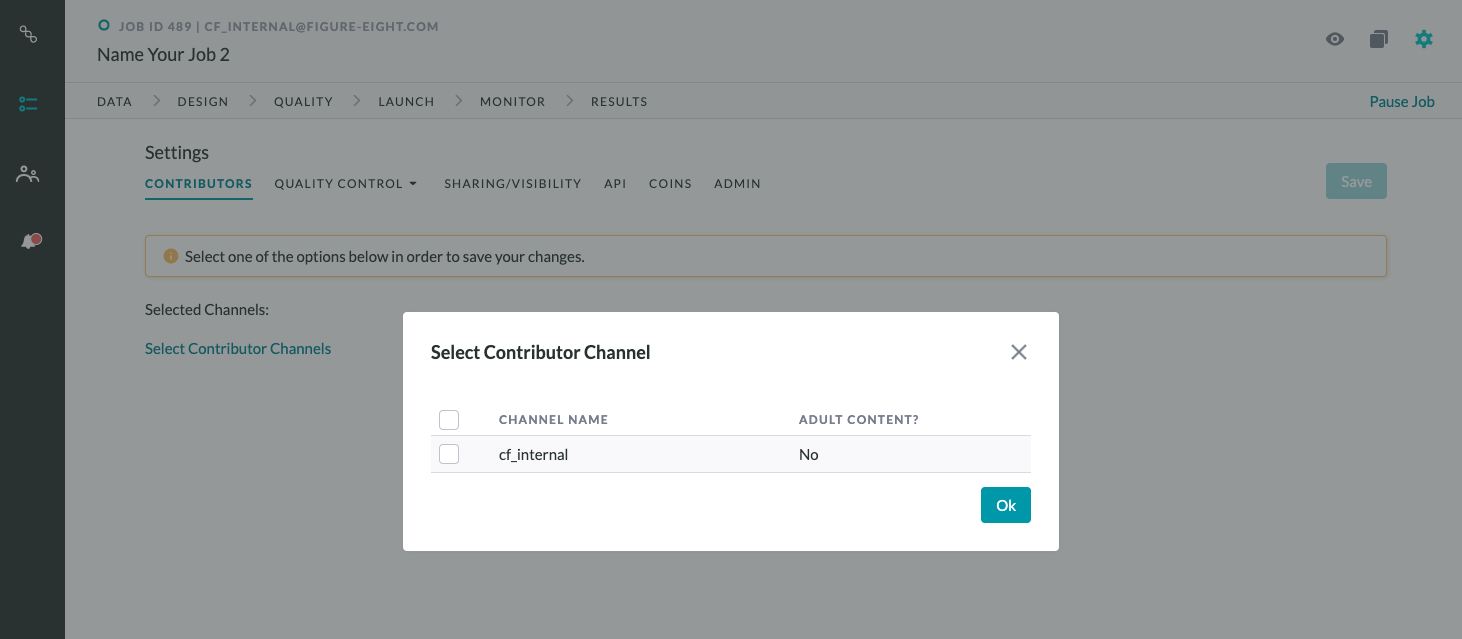1462x639 pixels.
Task: Go to the DATA step
Action: [115, 102]
